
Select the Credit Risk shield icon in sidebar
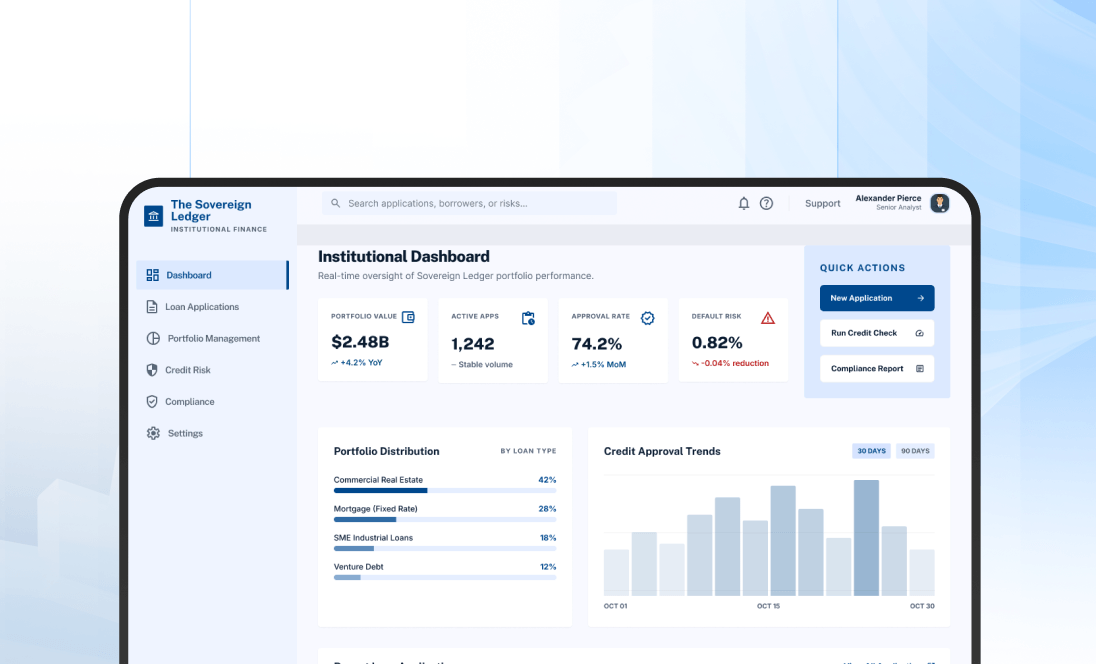tap(153, 370)
